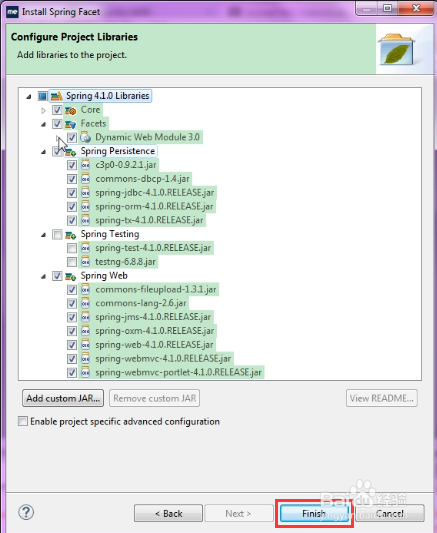
Task: Uncheck the spring-jdbc-4.1.0.RELEASE.jar checkbox
Action: pyautogui.click(x=72, y=193)
